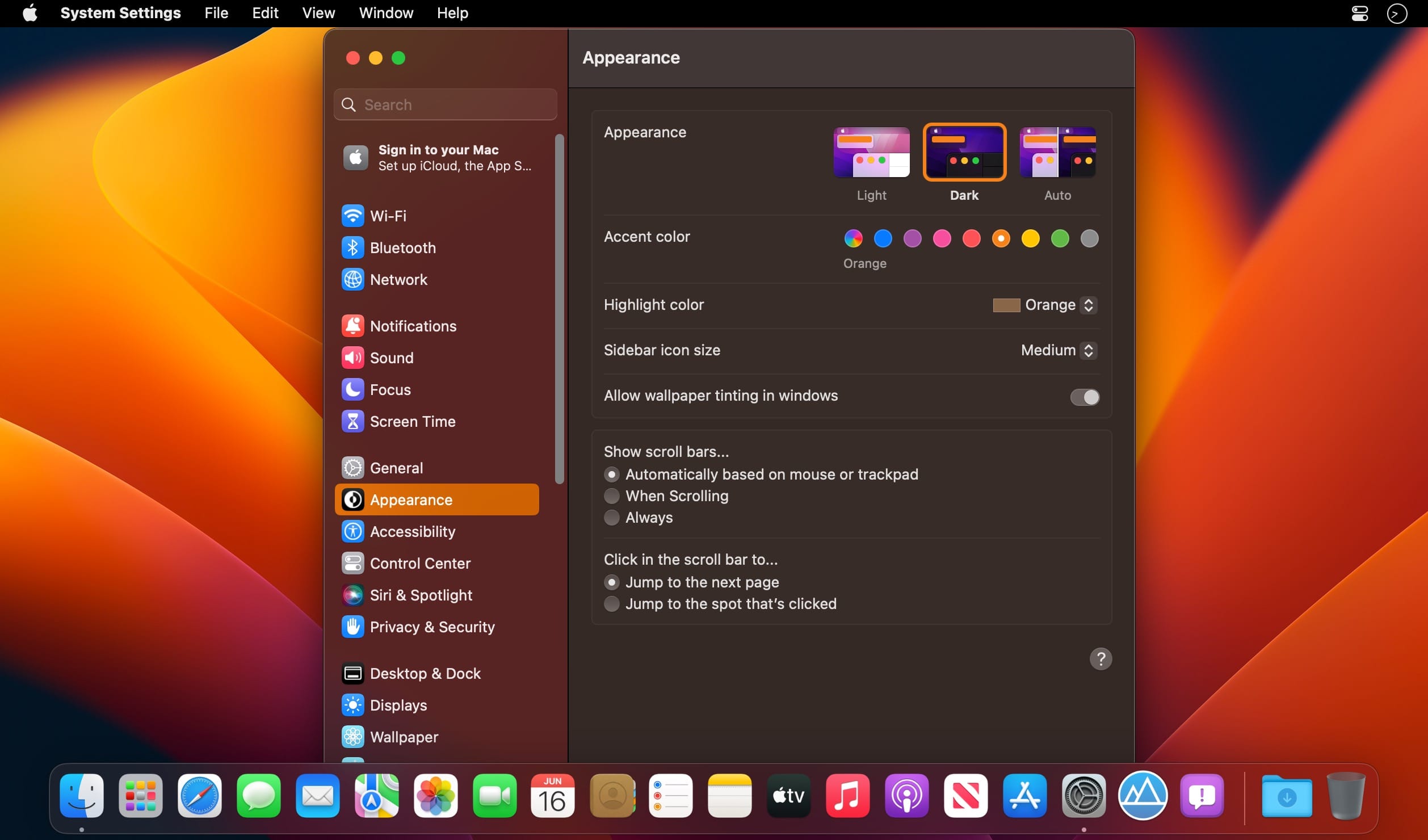The height and width of the screenshot is (840, 1428).
Task: Open Bluetooth settings panel
Action: 403,247
